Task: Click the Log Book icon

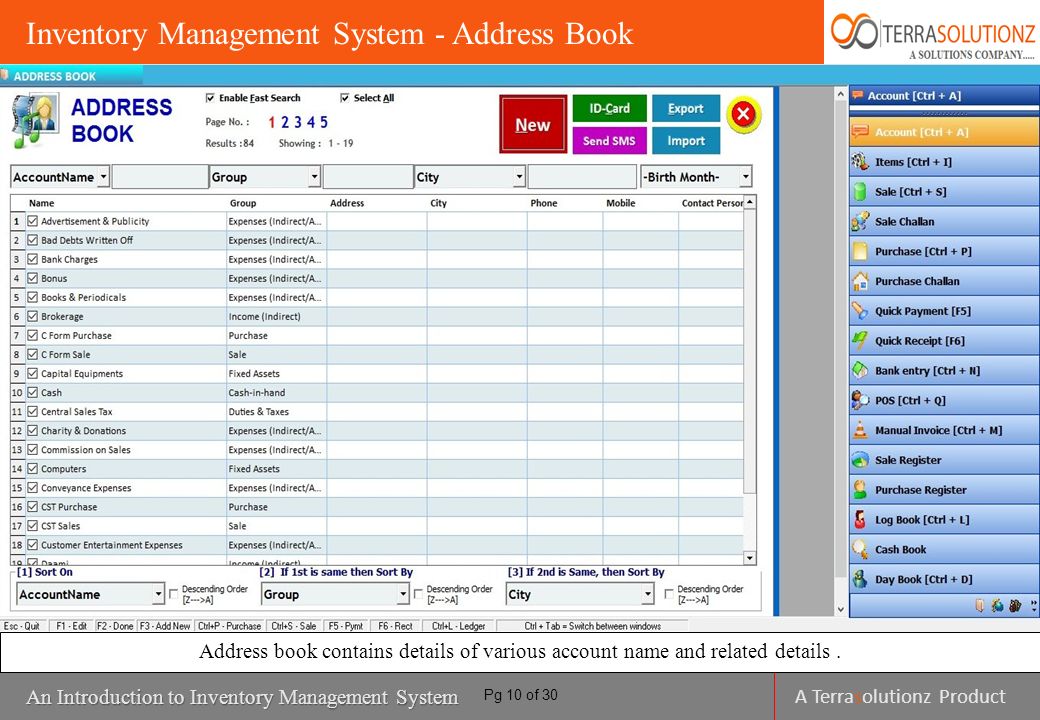Action: [860, 520]
